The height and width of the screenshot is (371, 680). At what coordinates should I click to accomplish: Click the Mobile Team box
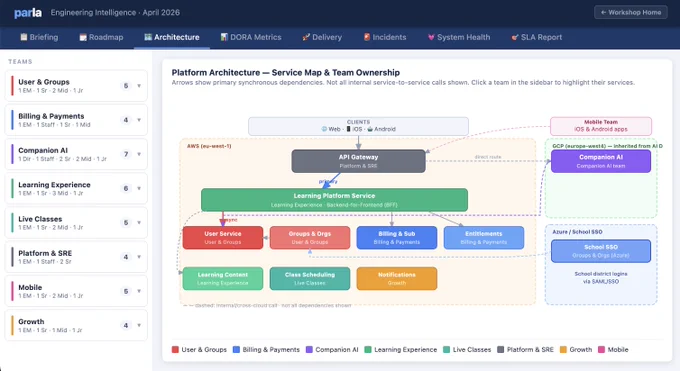click(x=601, y=126)
